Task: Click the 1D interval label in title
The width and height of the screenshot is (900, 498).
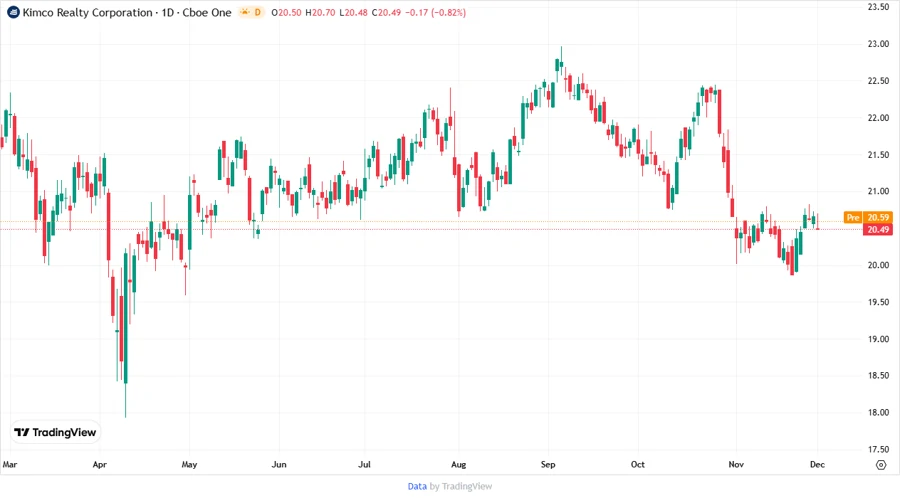Action: pos(168,12)
